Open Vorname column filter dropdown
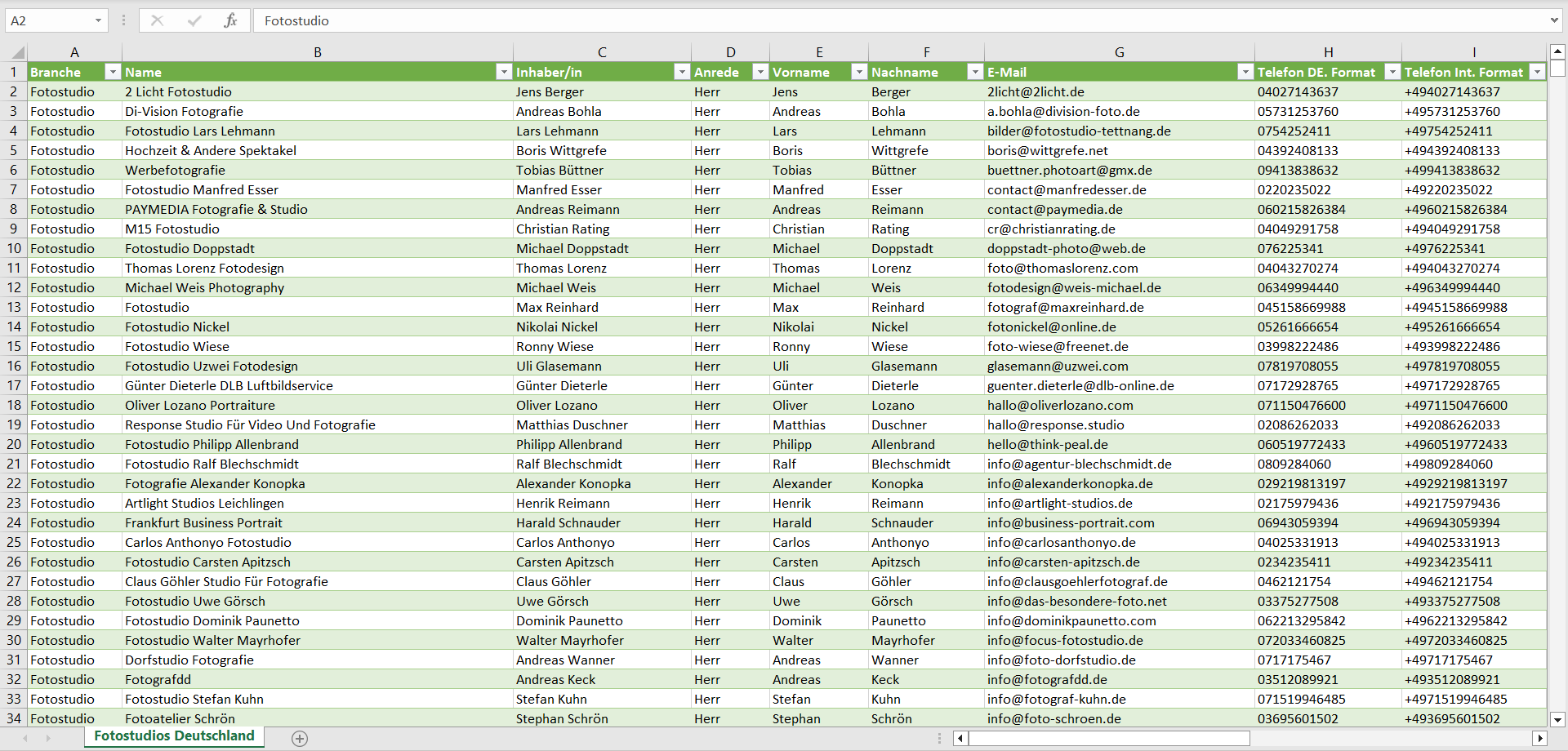The image size is (1568, 751). [858, 72]
